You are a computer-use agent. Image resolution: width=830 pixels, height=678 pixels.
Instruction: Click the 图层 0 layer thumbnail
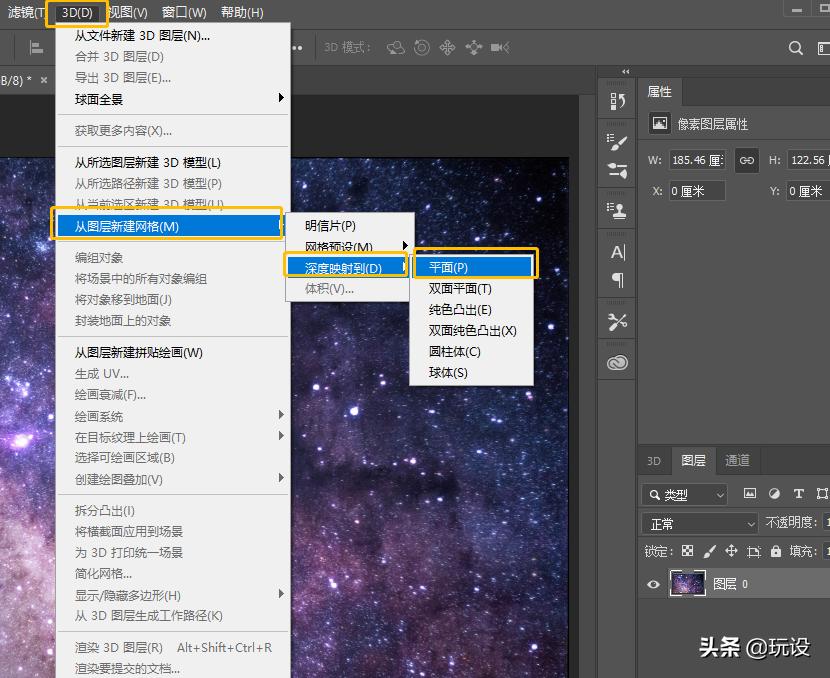click(688, 583)
